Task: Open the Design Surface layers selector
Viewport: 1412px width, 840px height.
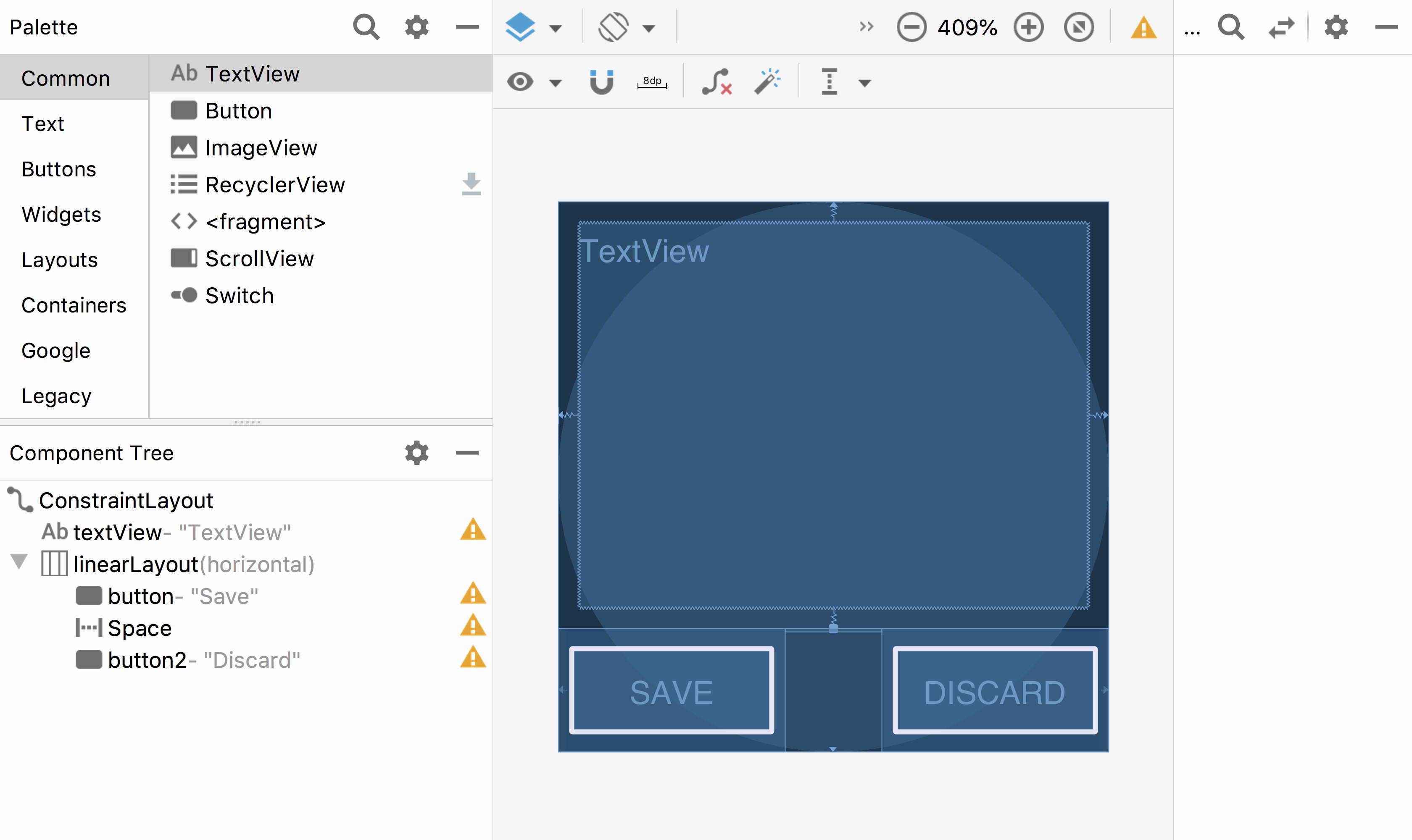Action: click(520, 27)
